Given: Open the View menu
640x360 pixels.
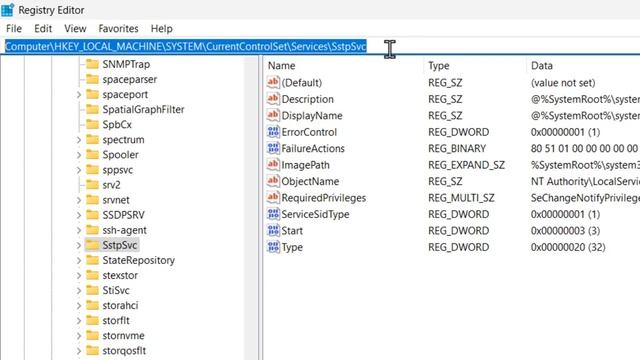Looking at the screenshot, I should [75, 29].
